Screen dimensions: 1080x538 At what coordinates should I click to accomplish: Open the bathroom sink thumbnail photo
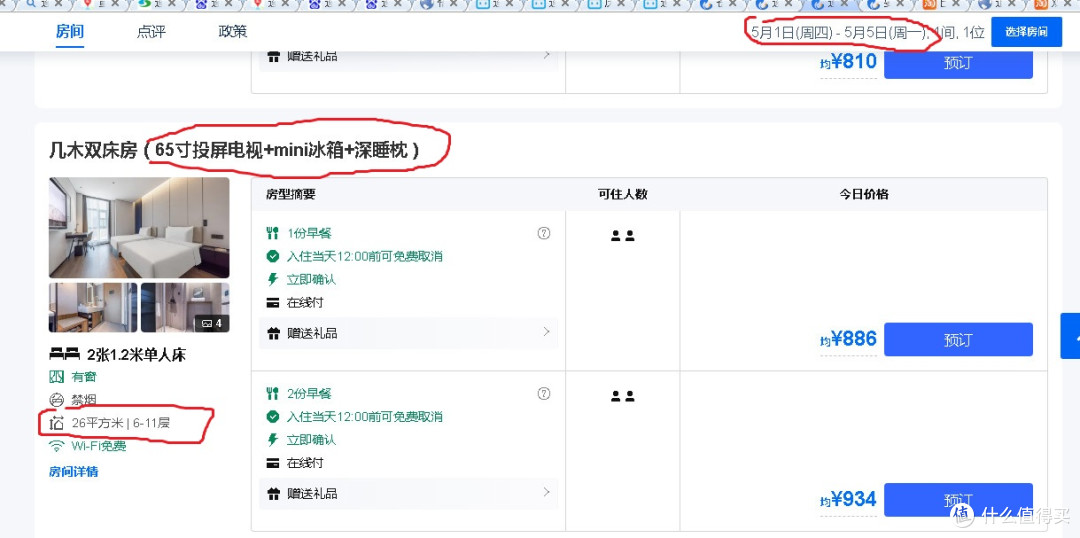93,307
